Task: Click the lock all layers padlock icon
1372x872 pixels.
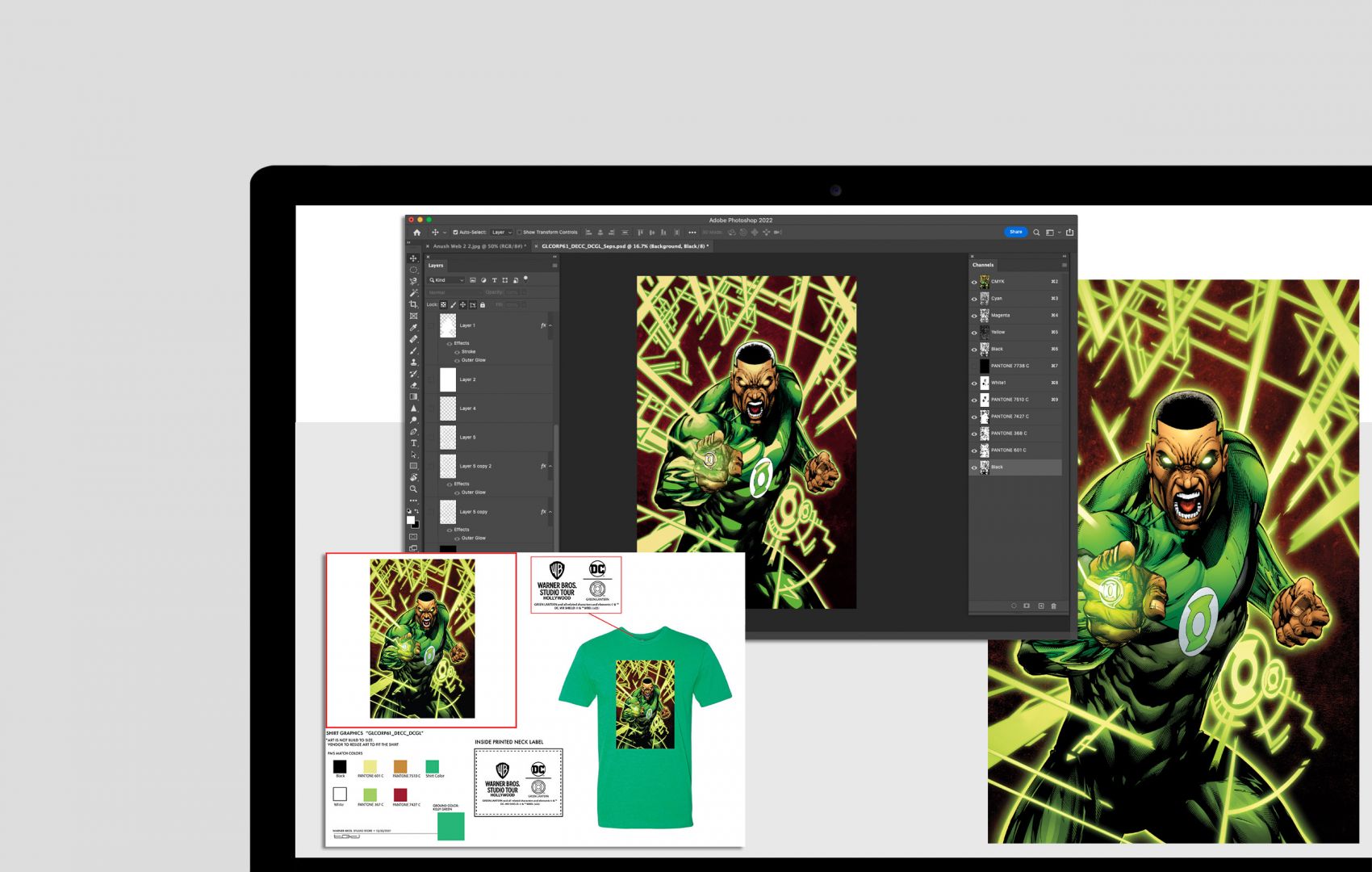Action: pos(483,305)
